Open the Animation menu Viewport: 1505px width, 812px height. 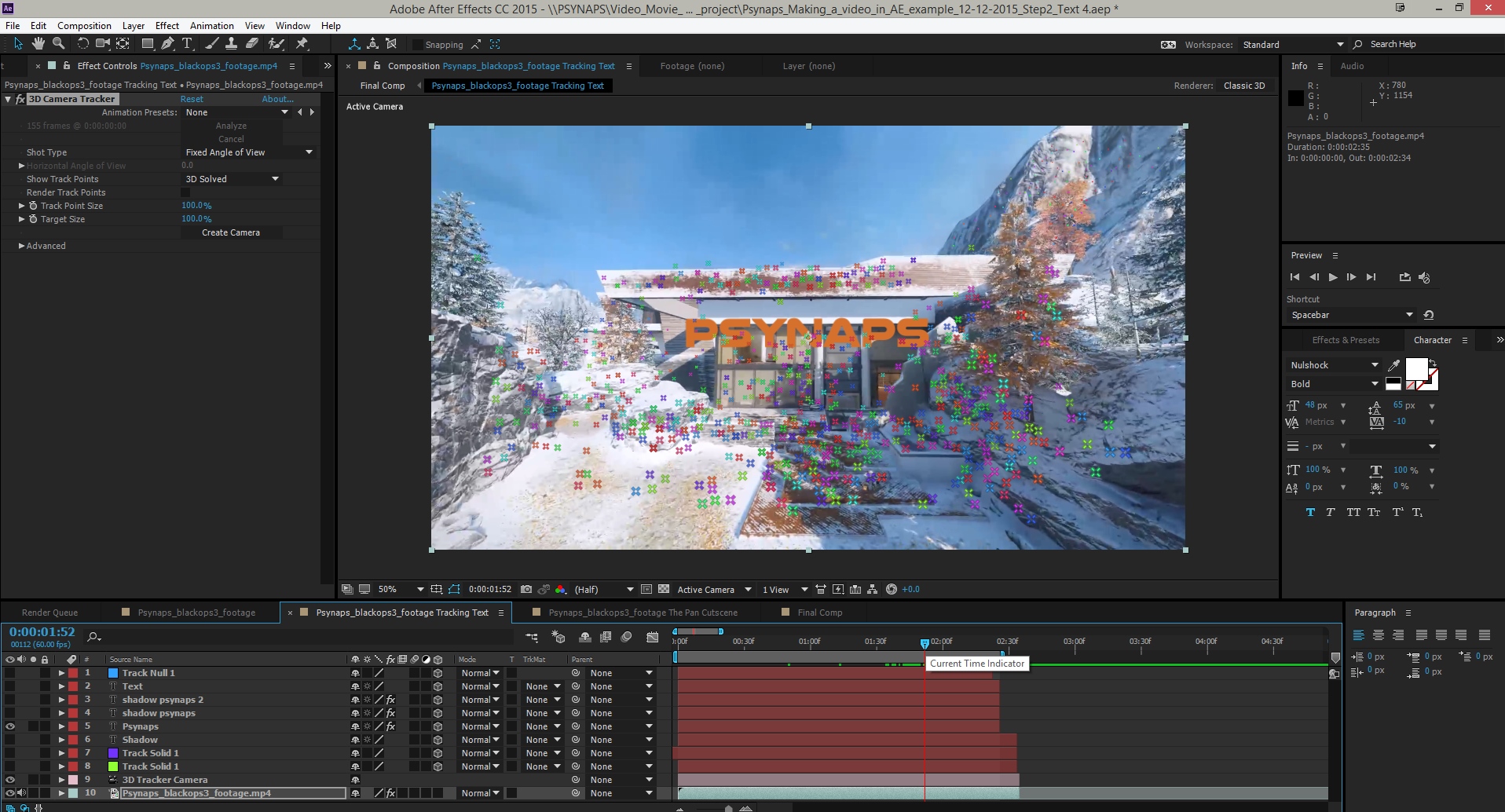pos(211,25)
